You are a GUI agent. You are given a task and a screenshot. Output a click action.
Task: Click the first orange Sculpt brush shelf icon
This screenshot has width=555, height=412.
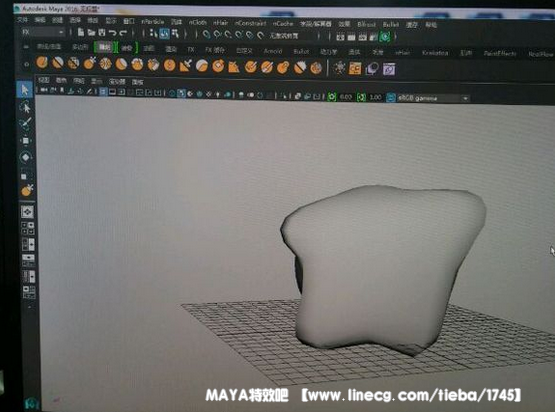pos(42,63)
